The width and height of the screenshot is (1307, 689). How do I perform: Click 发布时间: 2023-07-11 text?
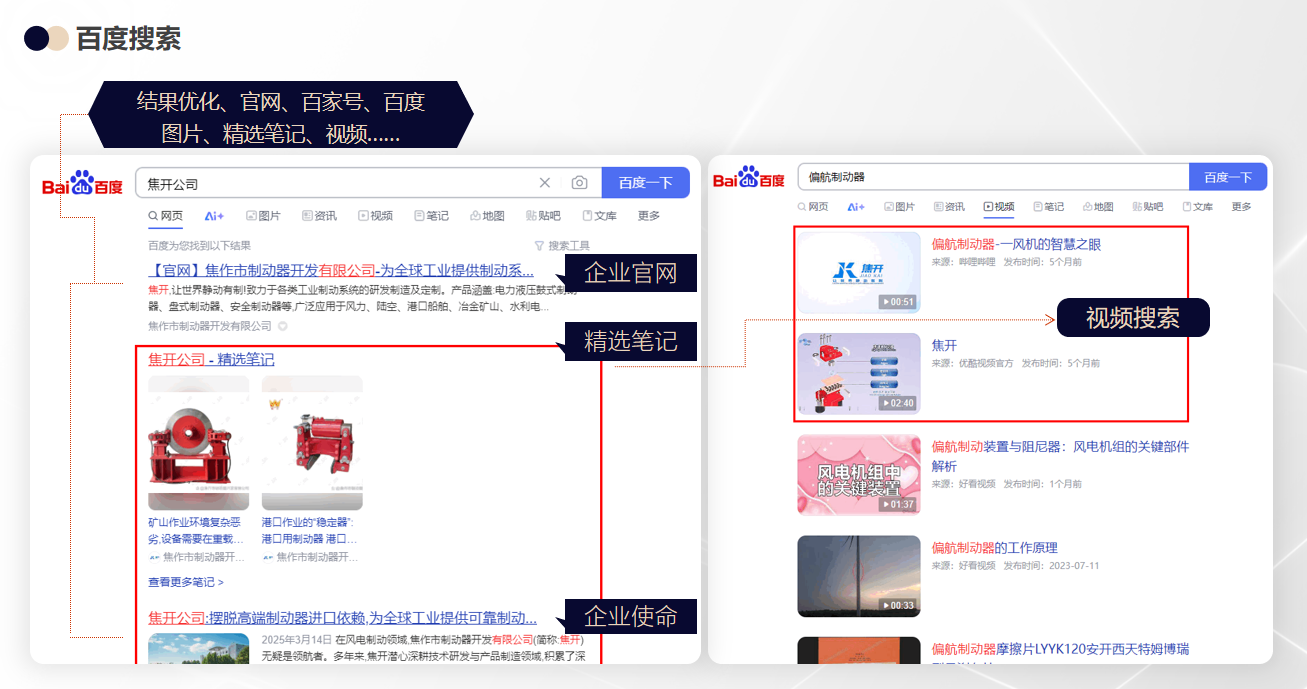click(x=1051, y=565)
